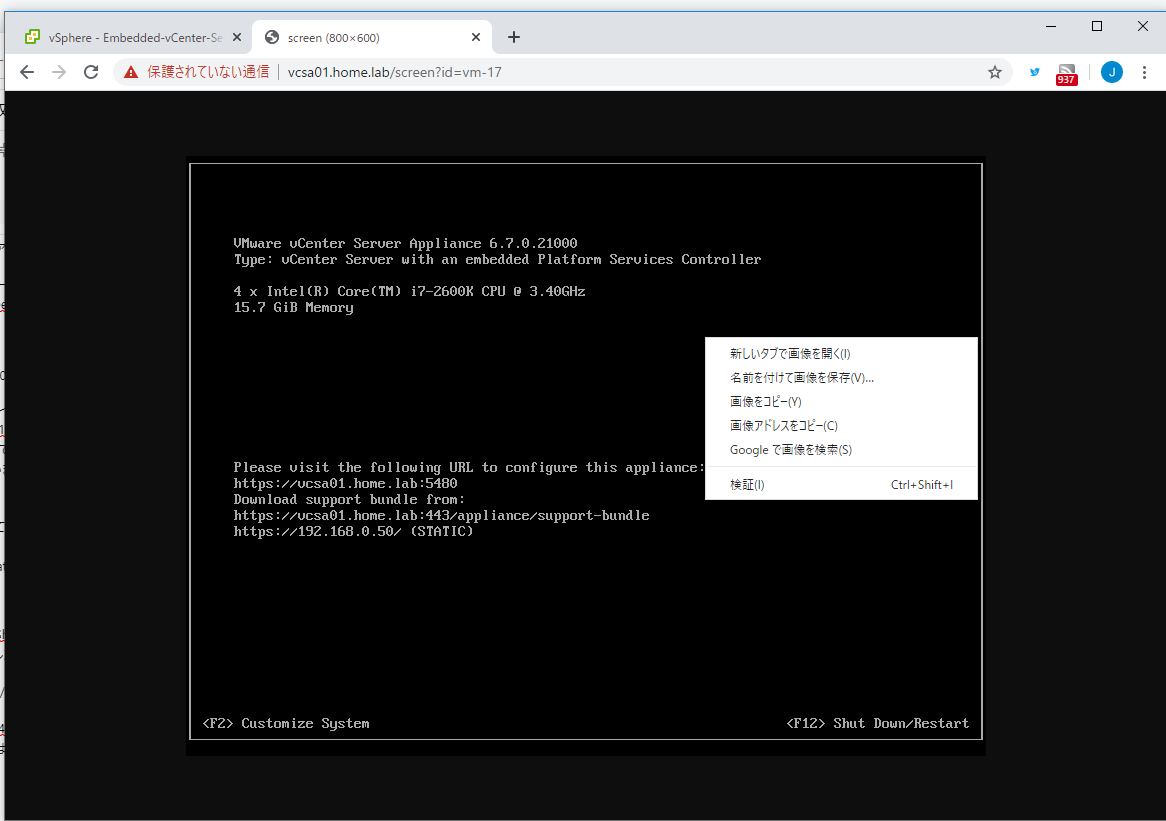The height and width of the screenshot is (821, 1166).
Task: Click the https://vcsa01.home.lab:5480 text
Action: 345,483
